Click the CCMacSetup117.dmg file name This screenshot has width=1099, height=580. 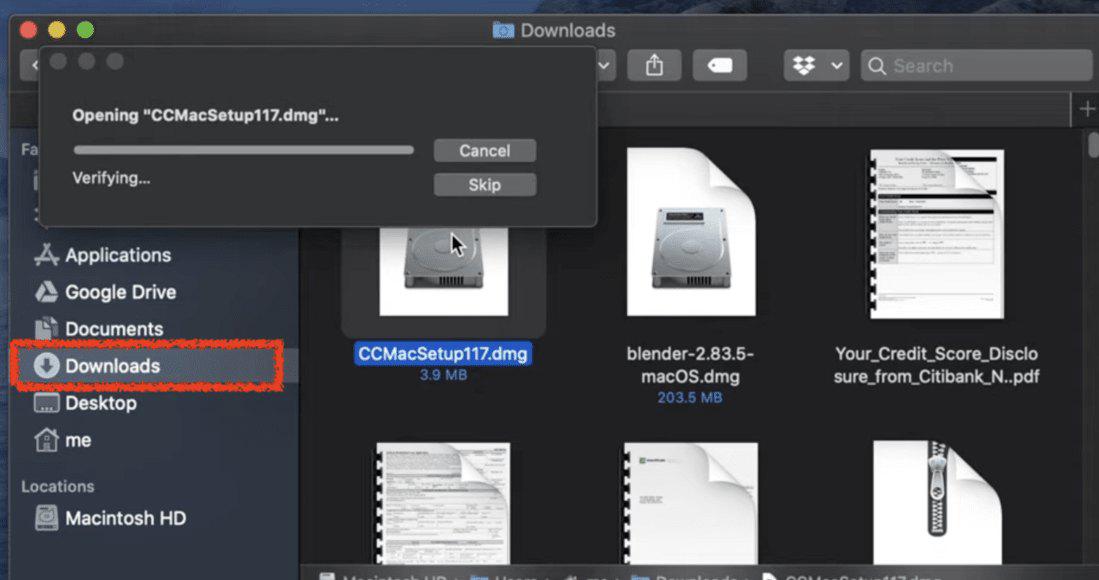click(443, 354)
